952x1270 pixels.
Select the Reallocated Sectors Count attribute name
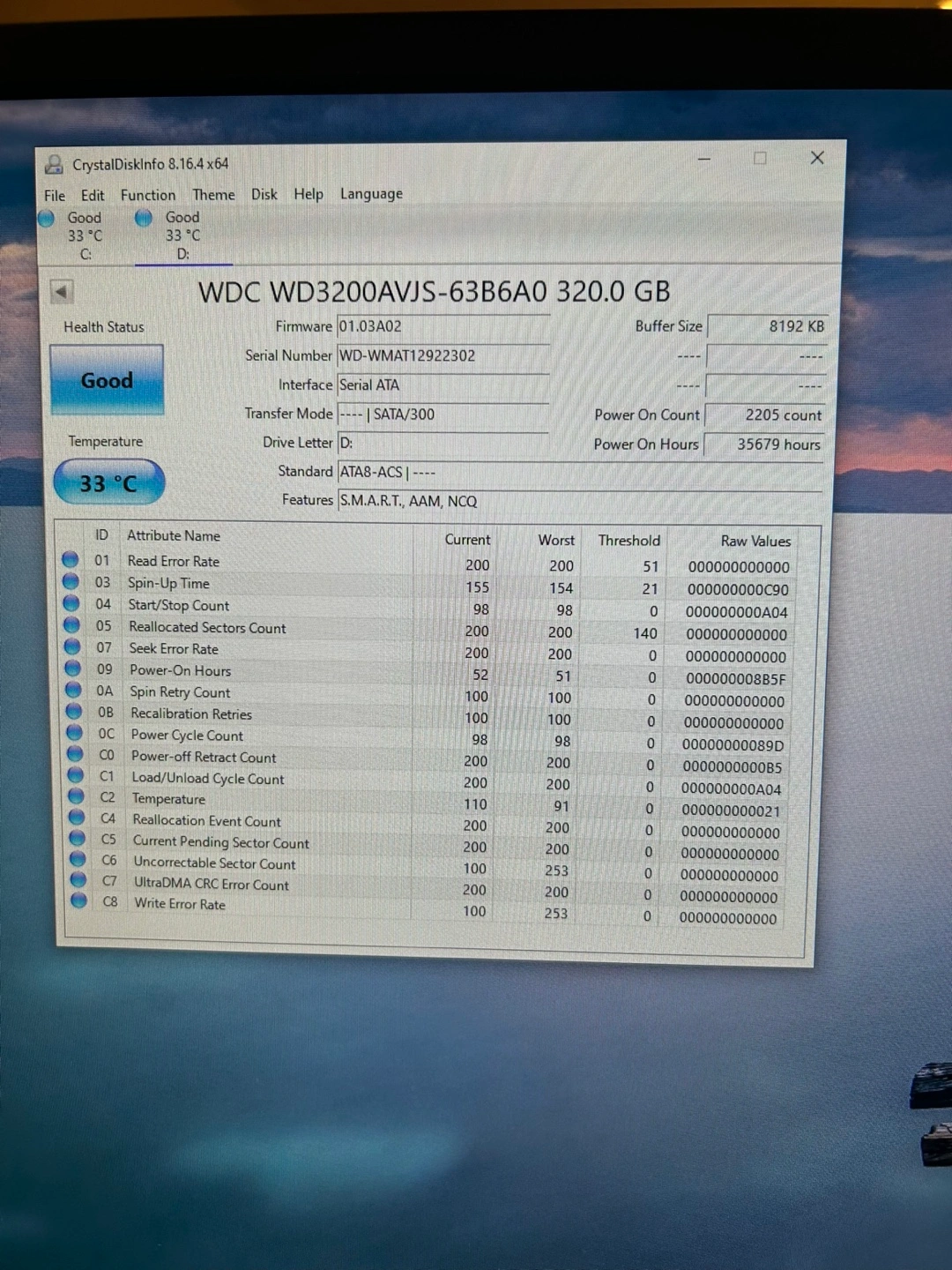click(207, 627)
